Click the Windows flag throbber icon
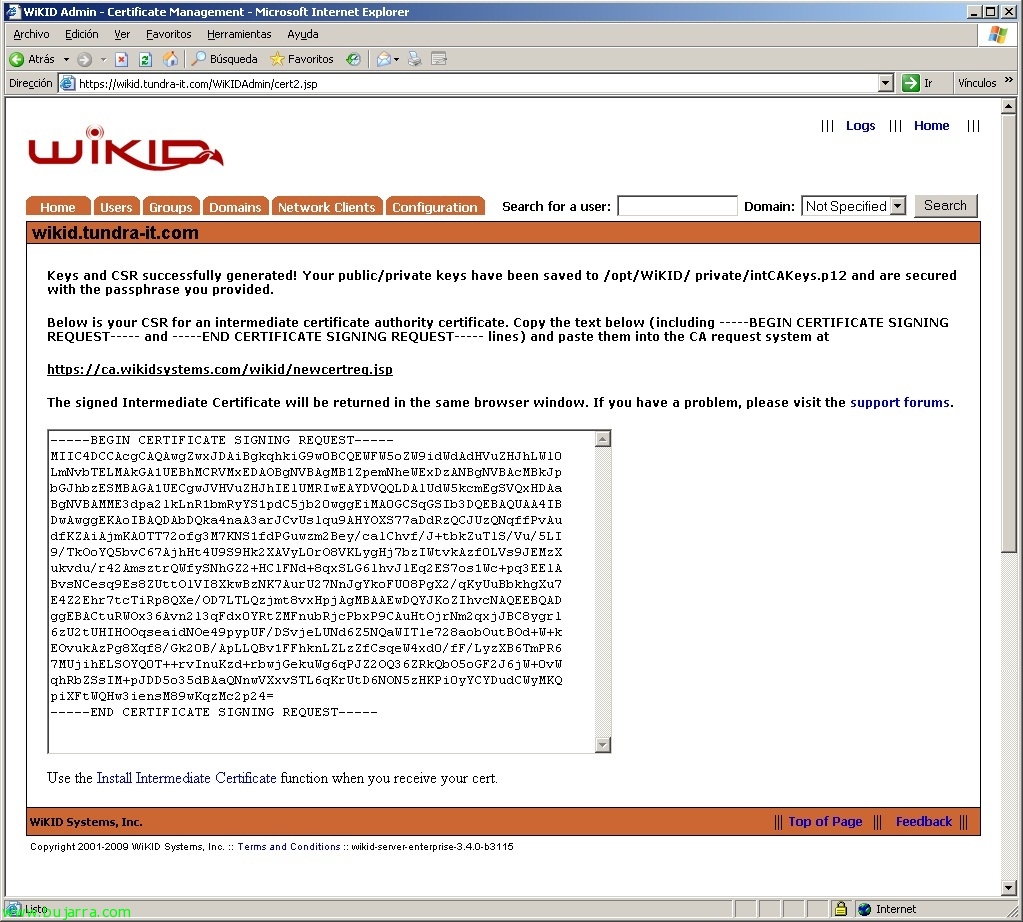Viewport: 1023px width, 922px height. tap(997, 34)
